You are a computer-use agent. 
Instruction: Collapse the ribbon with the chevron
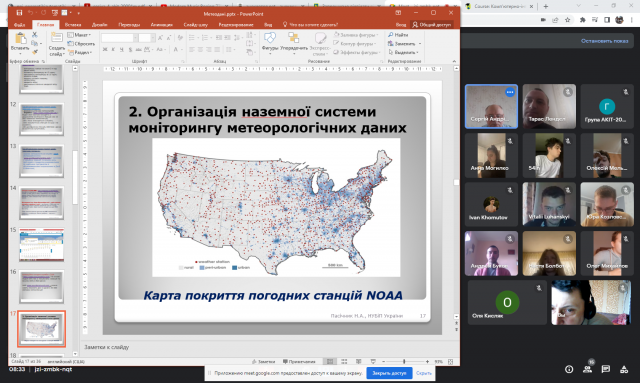pyautogui.click(x=454, y=61)
